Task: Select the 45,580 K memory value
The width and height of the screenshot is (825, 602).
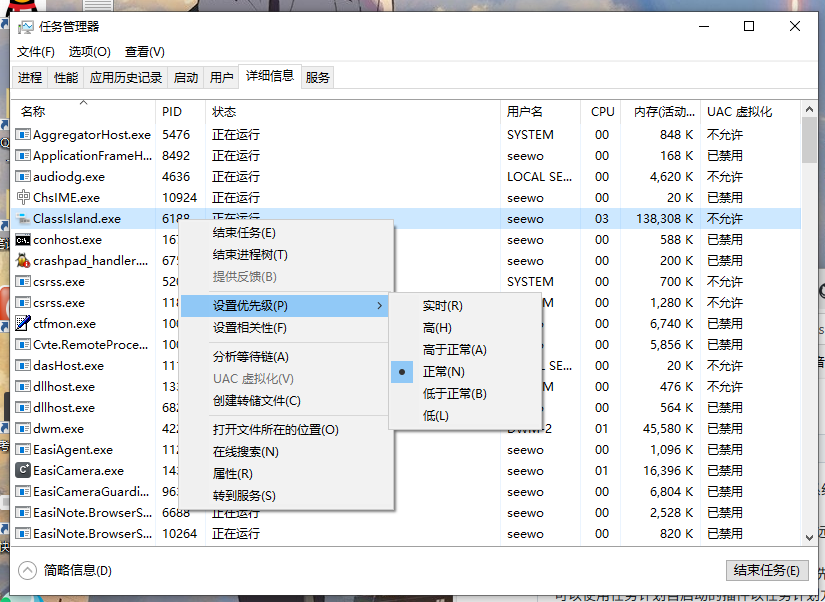Action: (x=668, y=429)
